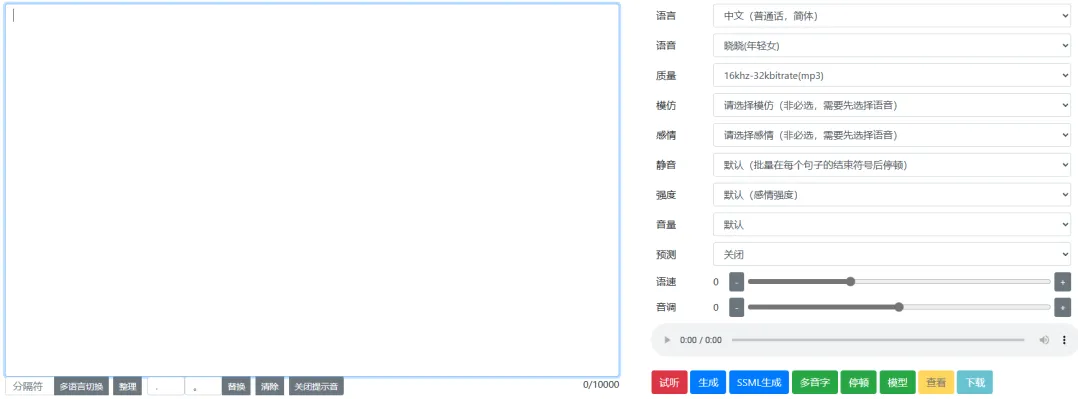Viewport: 1078px width, 399px height.
Task: Click into the 分隔符 input field
Action: [x=29, y=387]
